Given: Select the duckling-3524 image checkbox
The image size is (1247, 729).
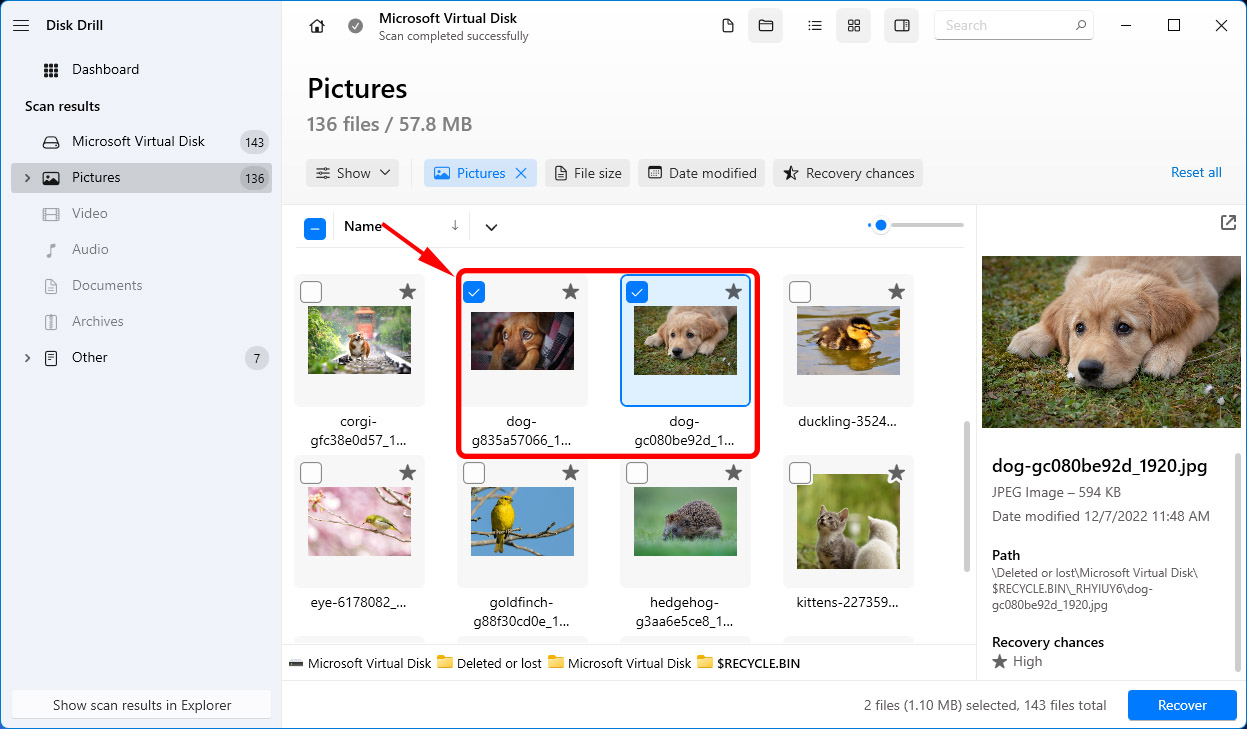Looking at the screenshot, I should tap(800, 292).
